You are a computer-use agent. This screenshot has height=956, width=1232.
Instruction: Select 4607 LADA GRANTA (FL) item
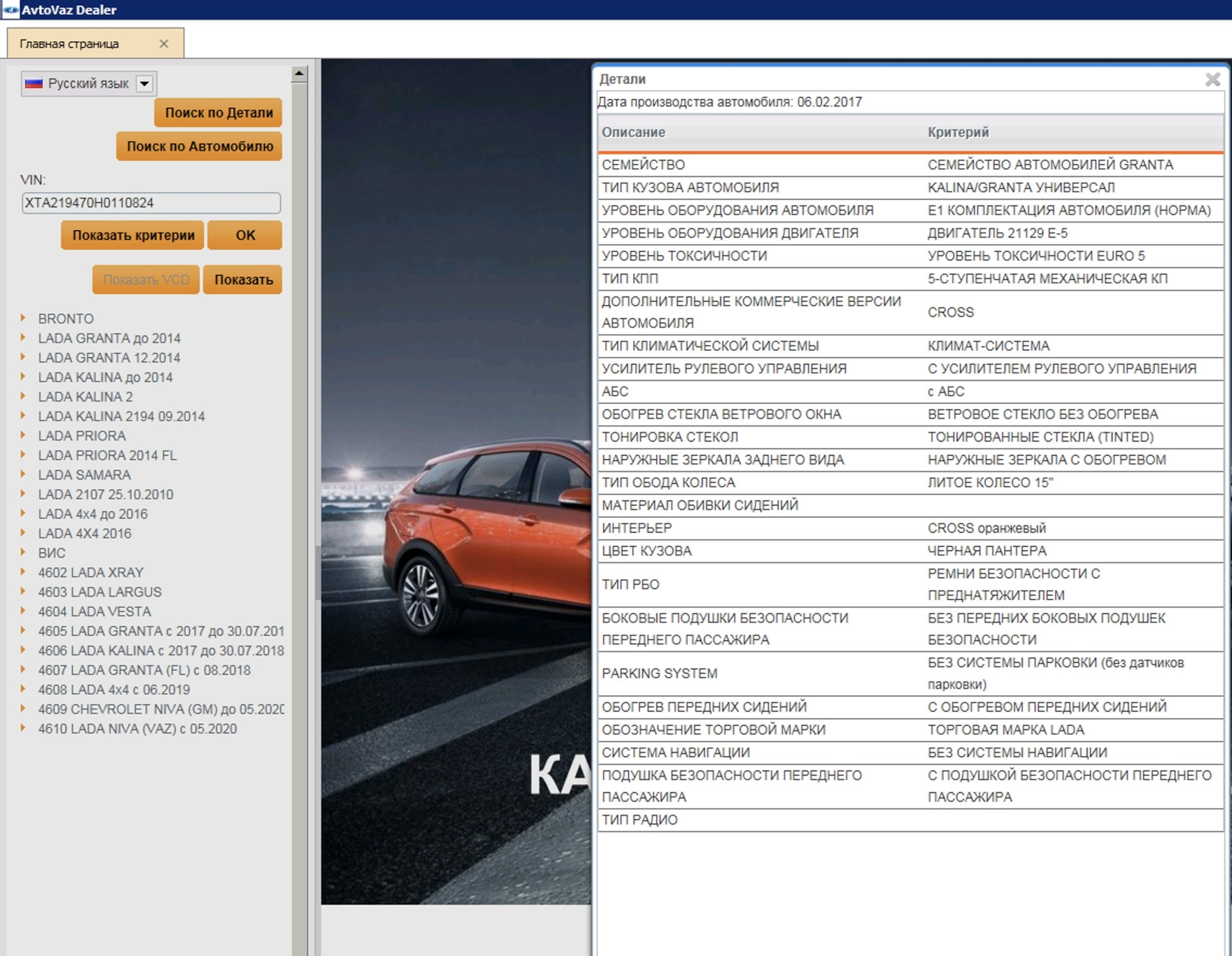point(144,670)
